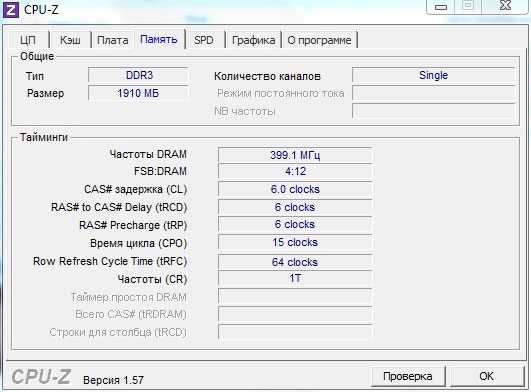Open the Графика tab
Image resolution: width=531 pixels, height=392 pixels.
[253, 40]
